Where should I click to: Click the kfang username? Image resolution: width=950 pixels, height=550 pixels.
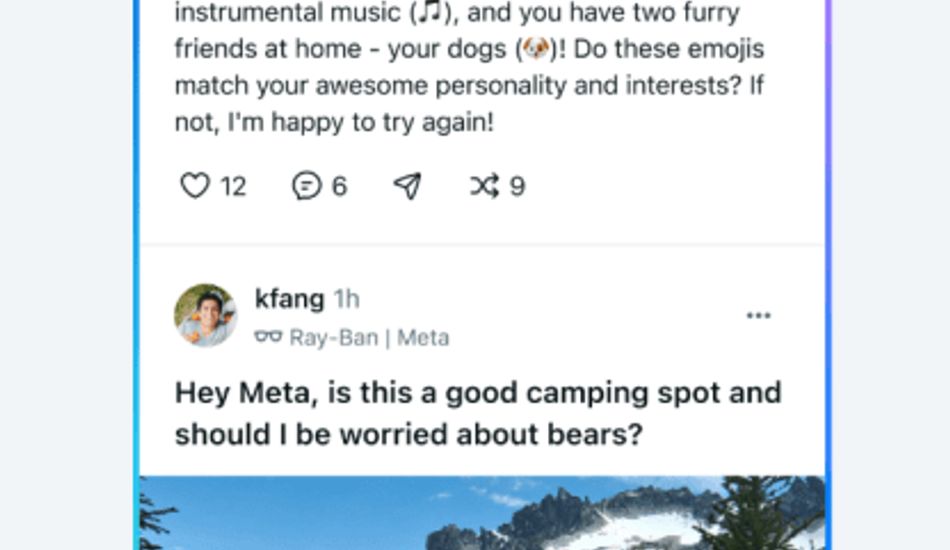tap(289, 299)
